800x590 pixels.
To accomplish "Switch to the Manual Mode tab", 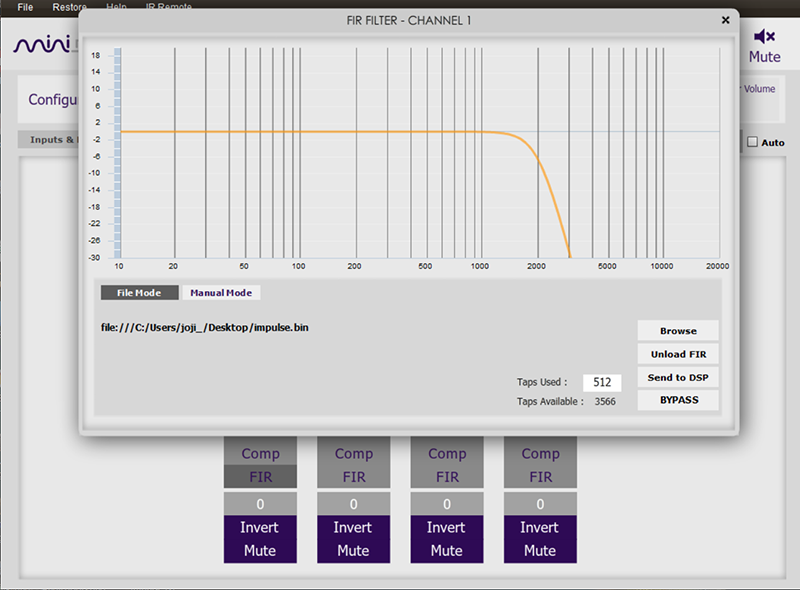I will tap(221, 292).
